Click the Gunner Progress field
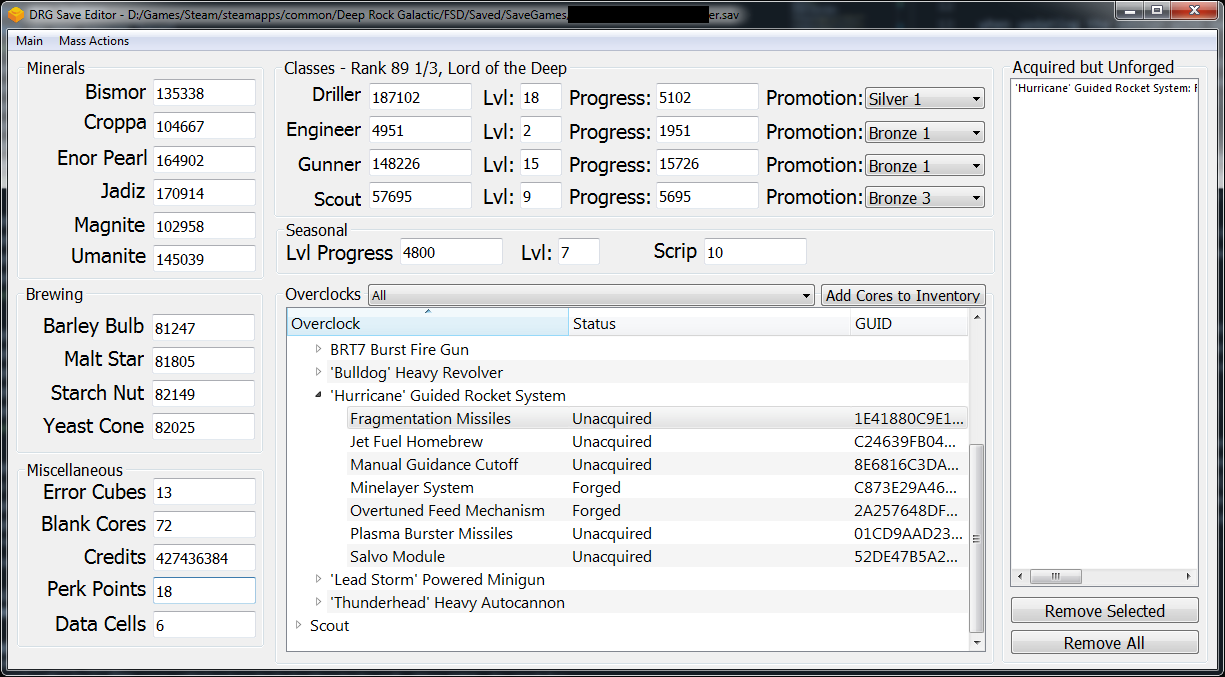The height and width of the screenshot is (677, 1225). coord(707,163)
